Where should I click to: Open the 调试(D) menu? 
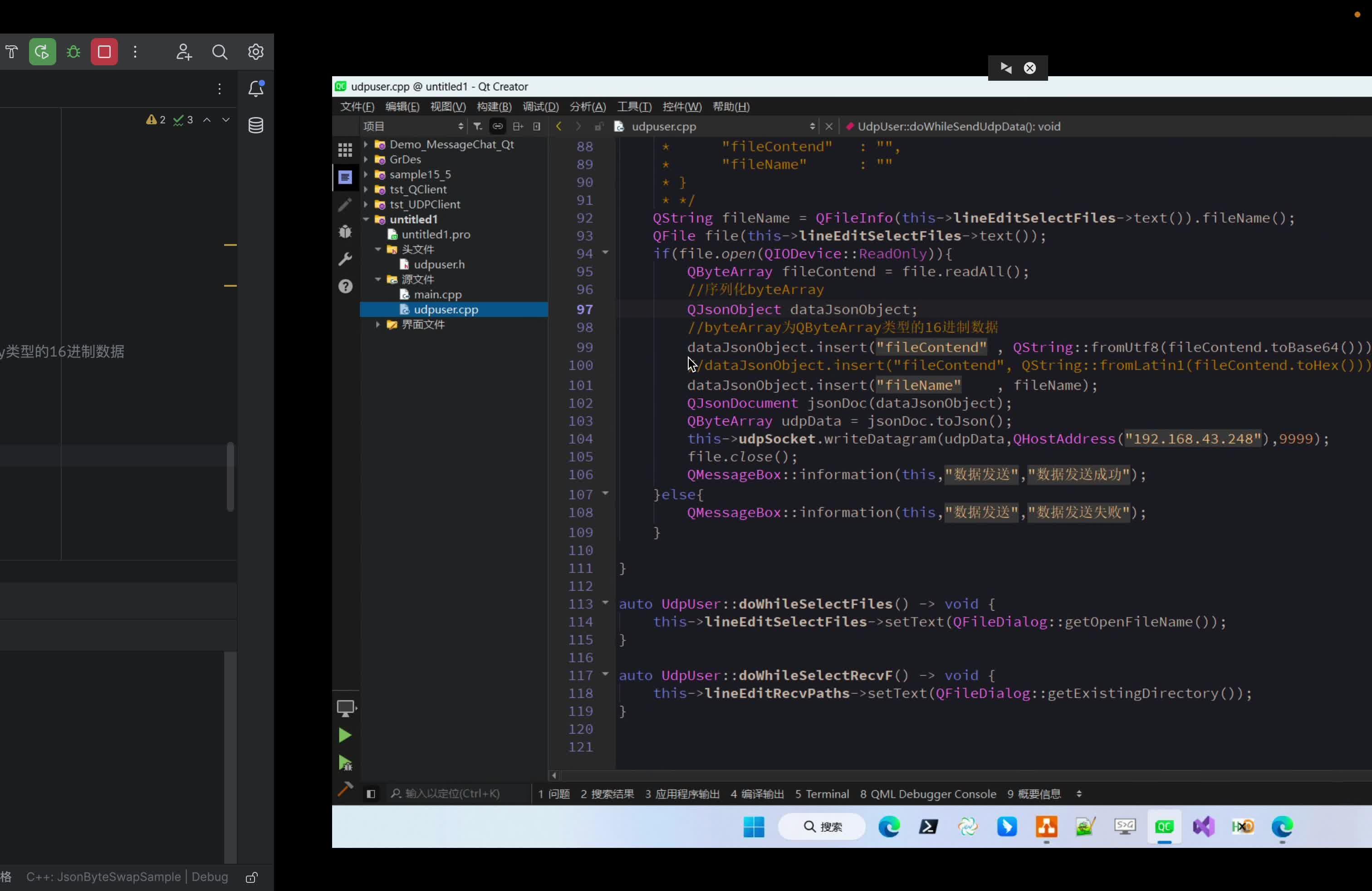540,107
